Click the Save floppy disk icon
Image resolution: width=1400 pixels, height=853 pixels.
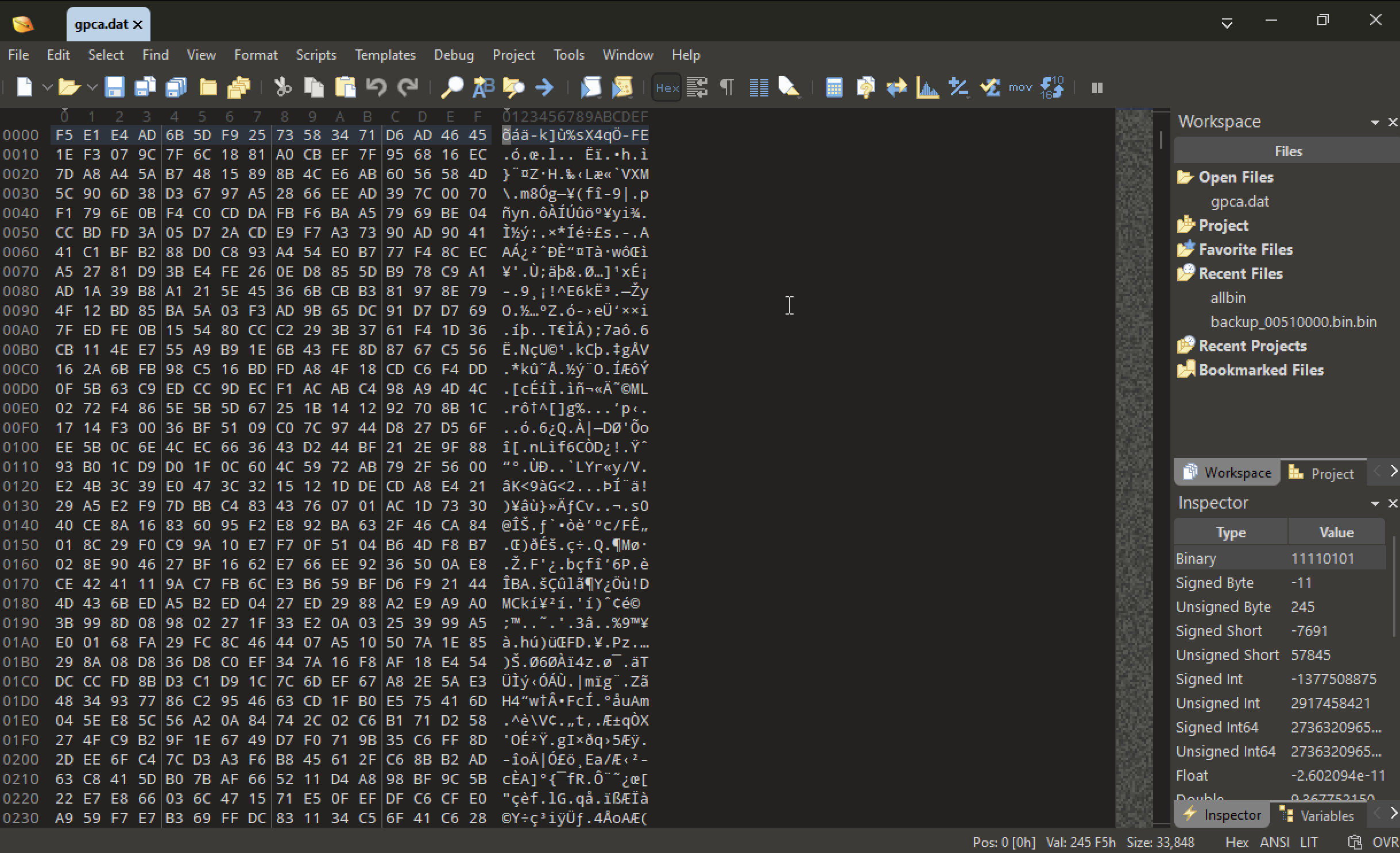(114, 88)
